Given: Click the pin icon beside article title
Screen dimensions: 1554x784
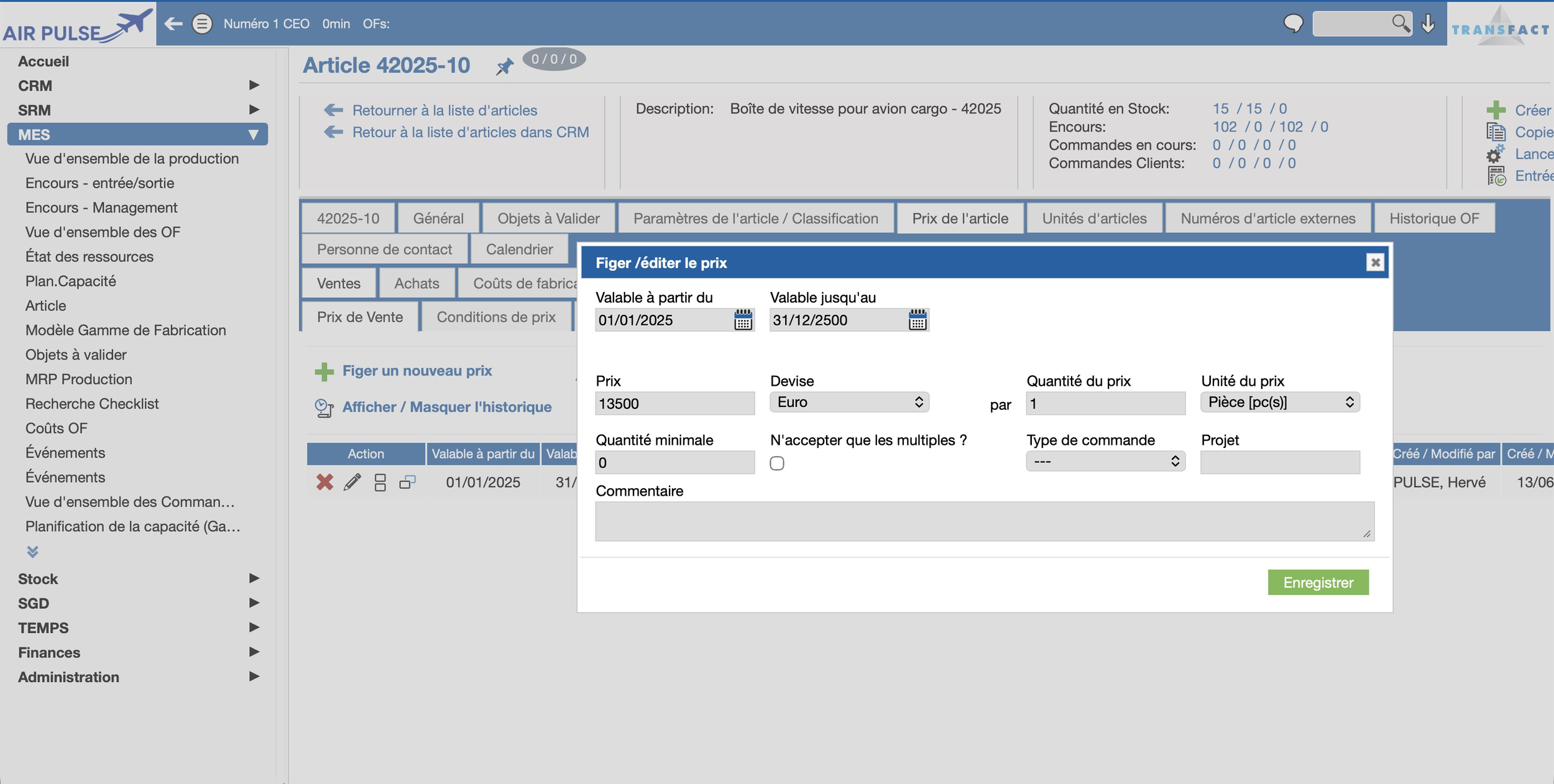Looking at the screenshot, I should click(x=504, y=66).
